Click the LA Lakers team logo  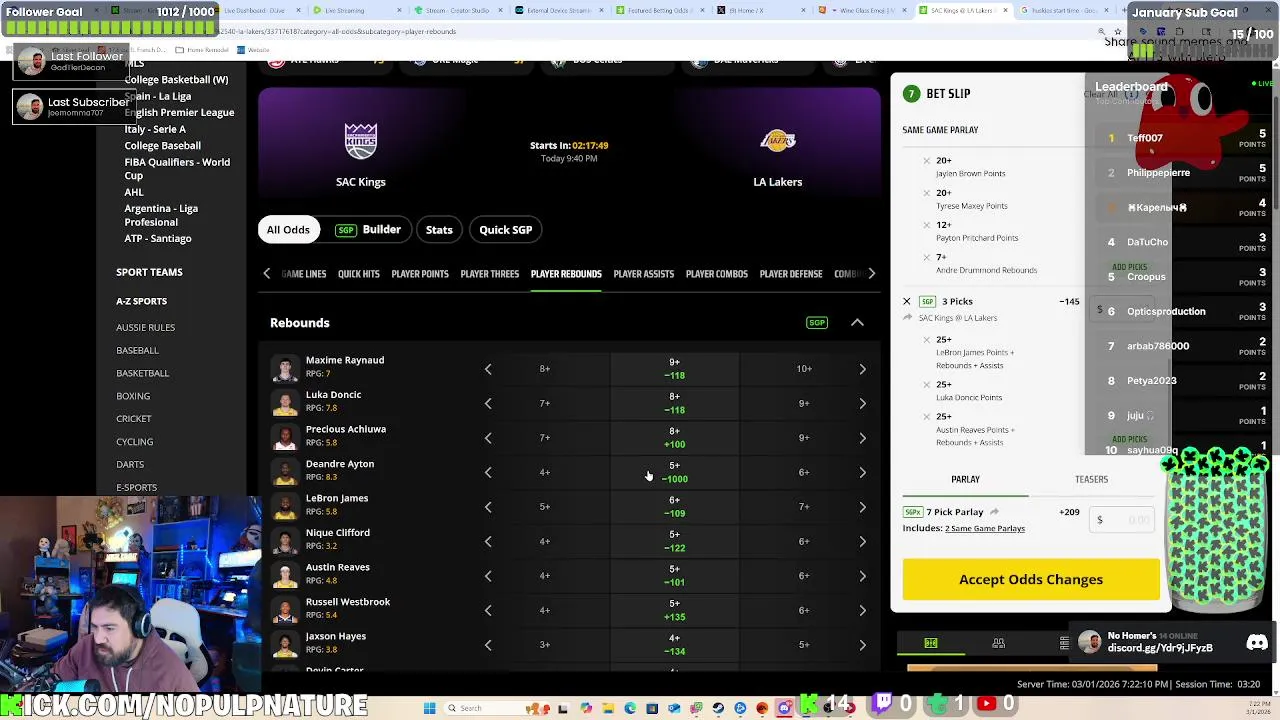(777, 142)
